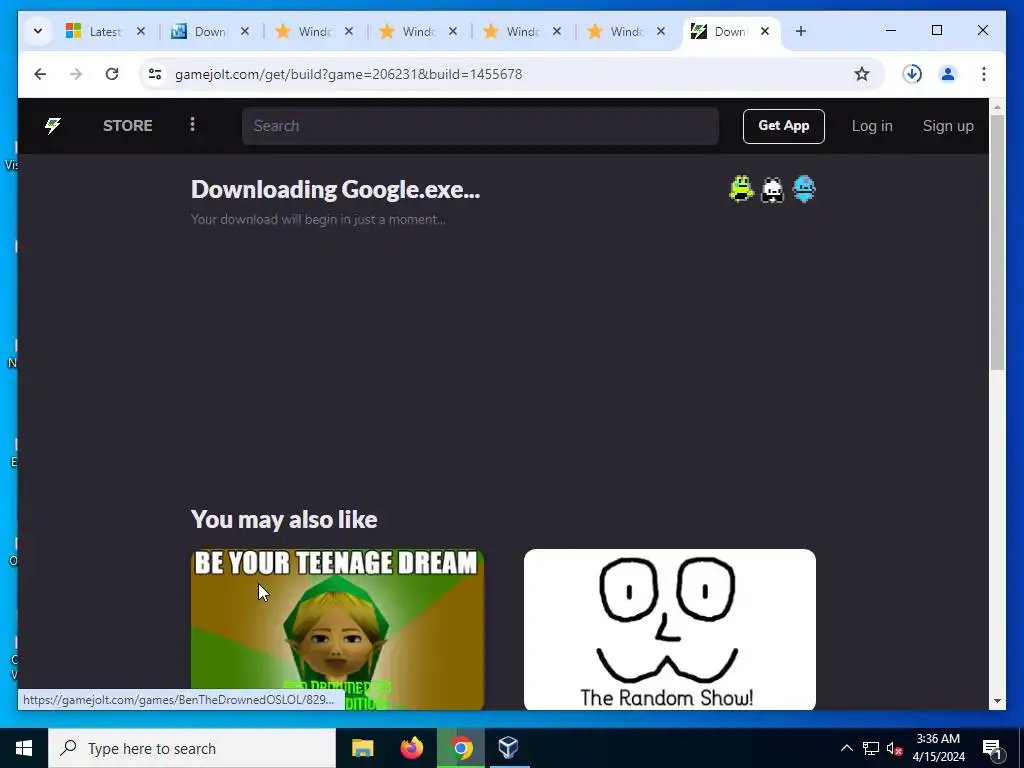The image size is (1024, 768).
Task: Open the Chrome profile icon
Action: [948, 74]
